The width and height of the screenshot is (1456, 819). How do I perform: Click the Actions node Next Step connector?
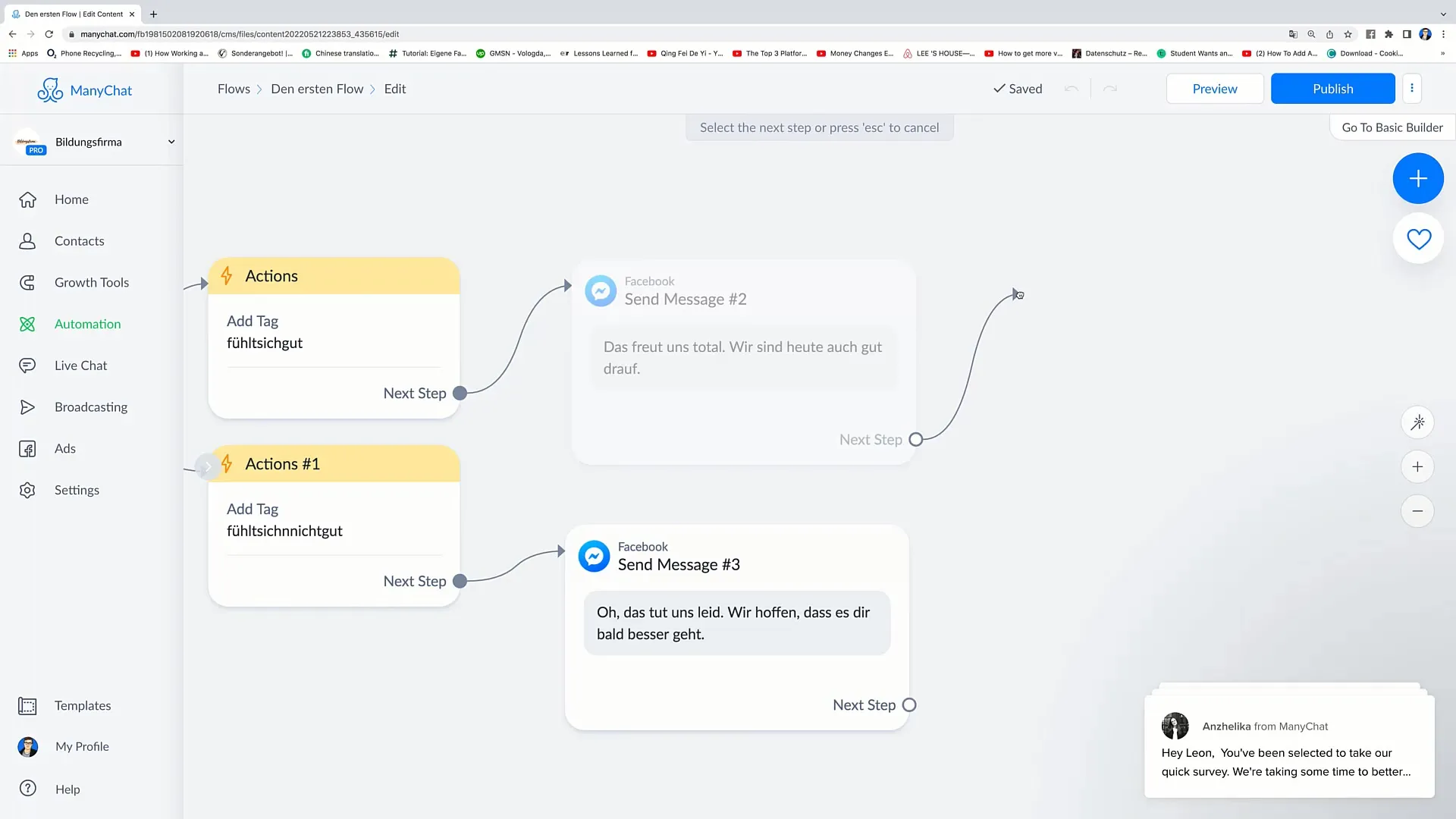coord(460,393)
